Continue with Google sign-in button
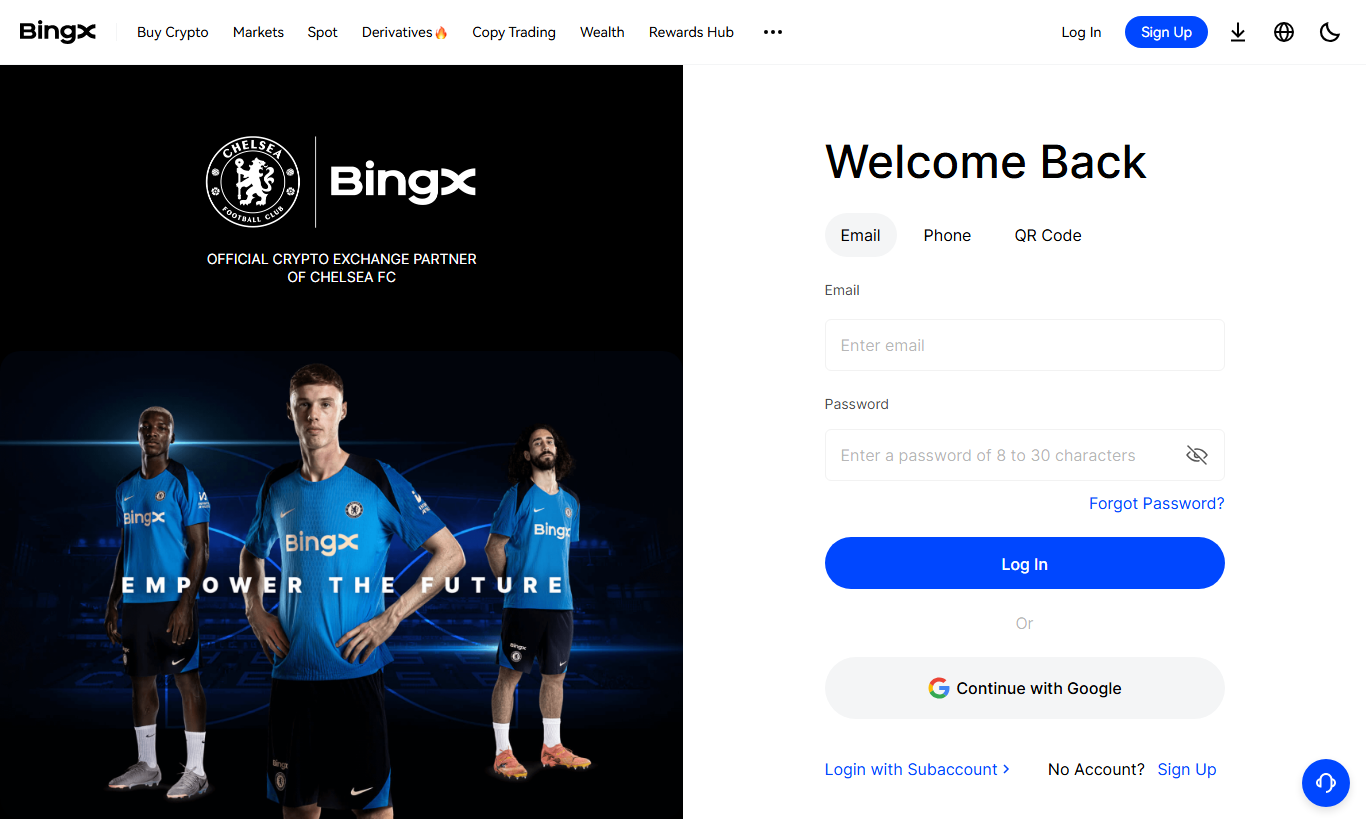Viewport: 1366px width, 819px height. pyautogui.click(x=1025, y=688)
